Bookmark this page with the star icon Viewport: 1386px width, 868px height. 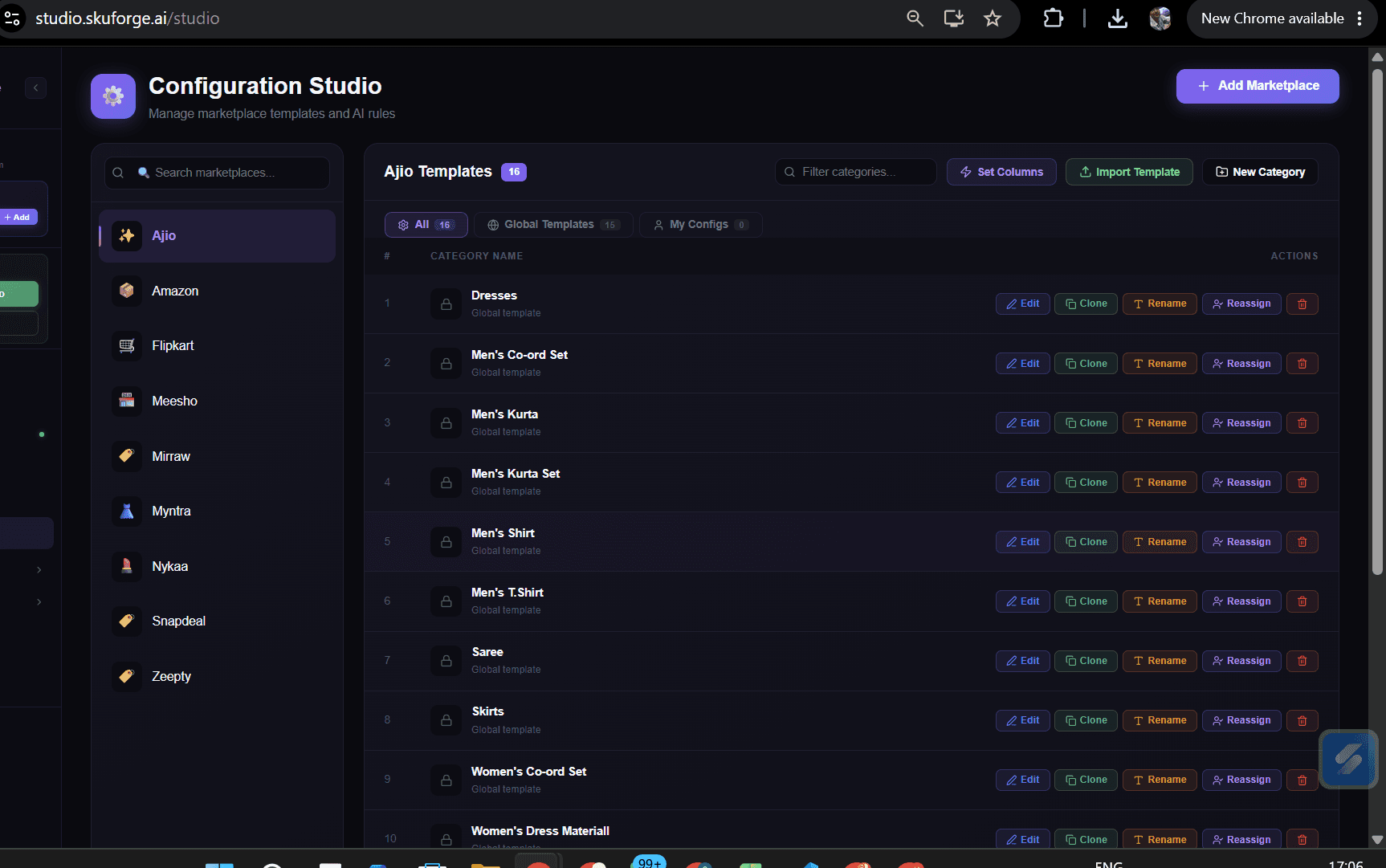coord(993,18)
